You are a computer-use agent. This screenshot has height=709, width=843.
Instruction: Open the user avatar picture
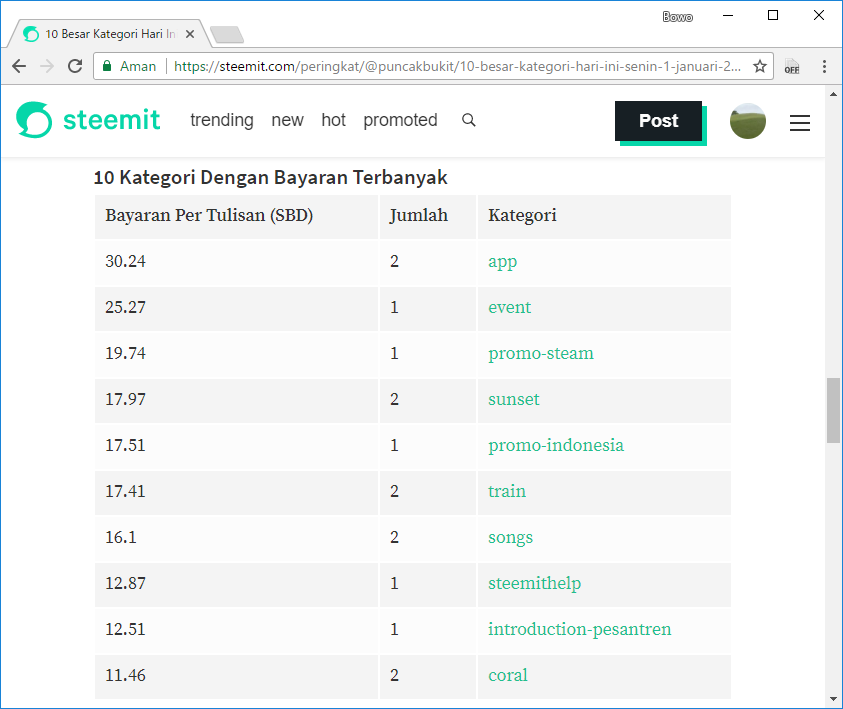tap(747, 121)
